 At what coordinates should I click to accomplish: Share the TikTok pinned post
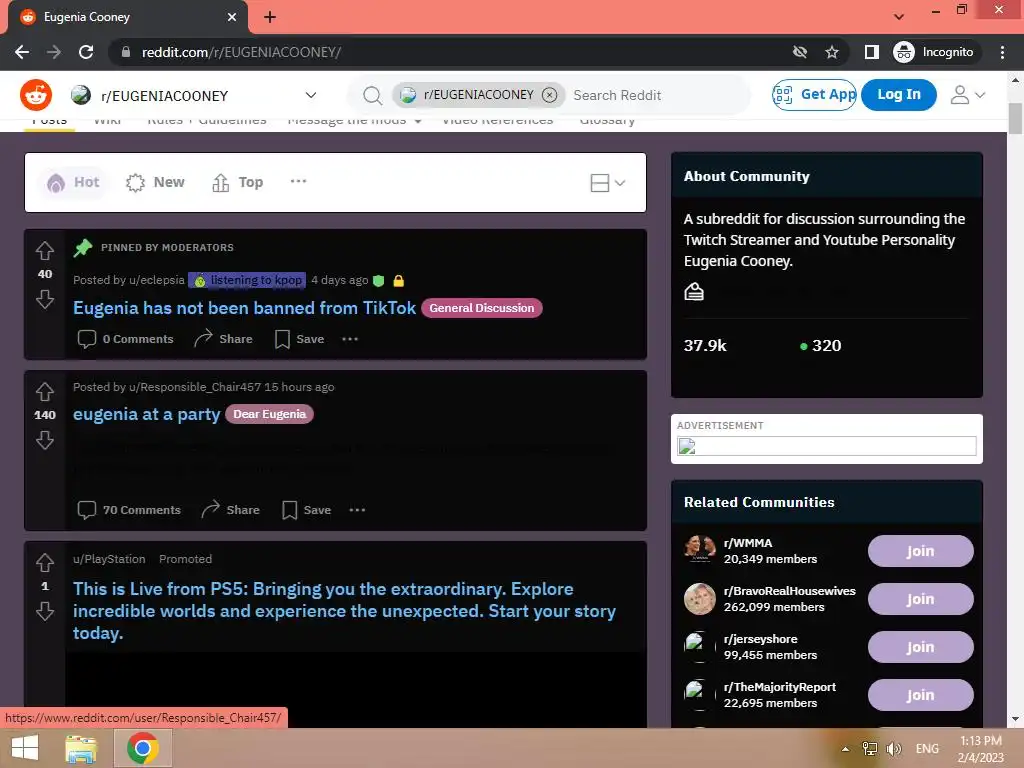[223, 339]
